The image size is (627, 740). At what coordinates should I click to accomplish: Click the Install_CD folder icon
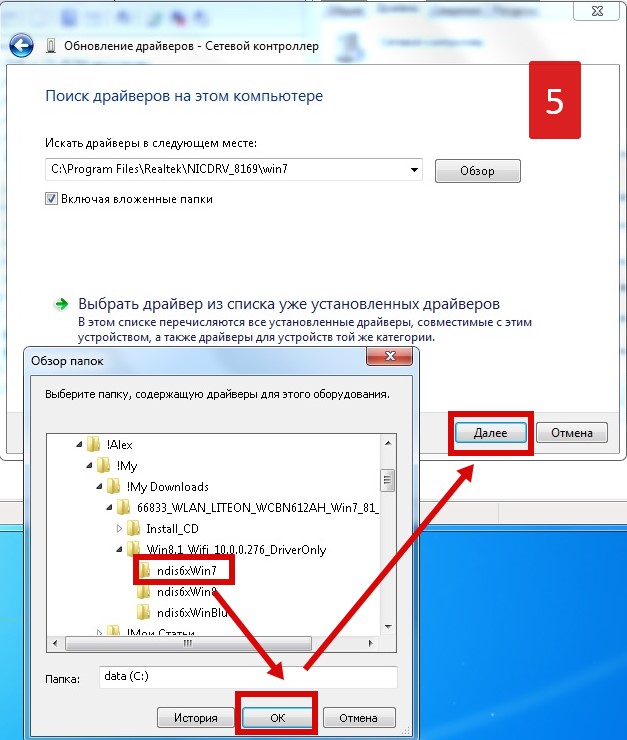(x=134, y=529)
